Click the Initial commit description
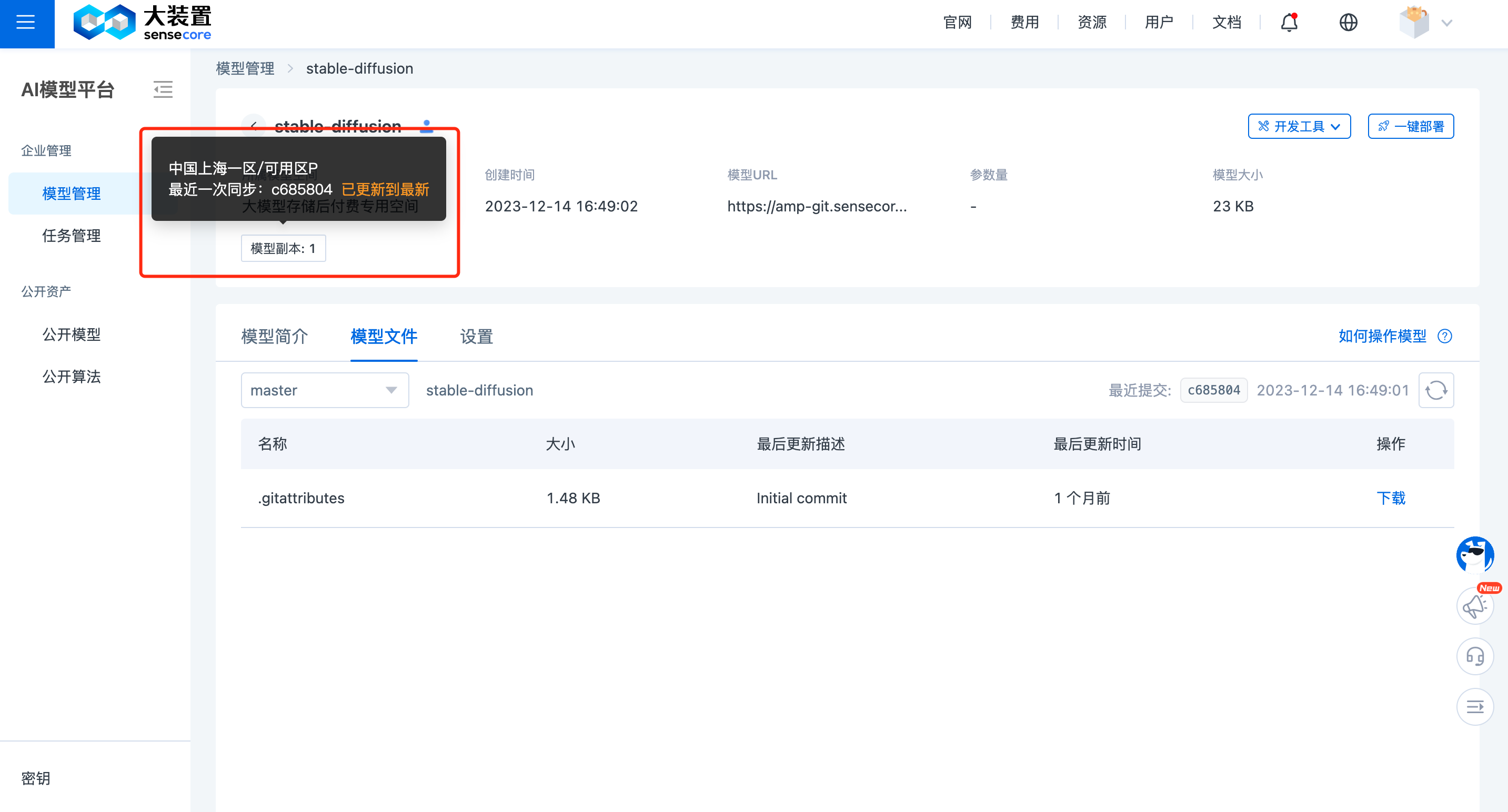 (x=801, y=499)
